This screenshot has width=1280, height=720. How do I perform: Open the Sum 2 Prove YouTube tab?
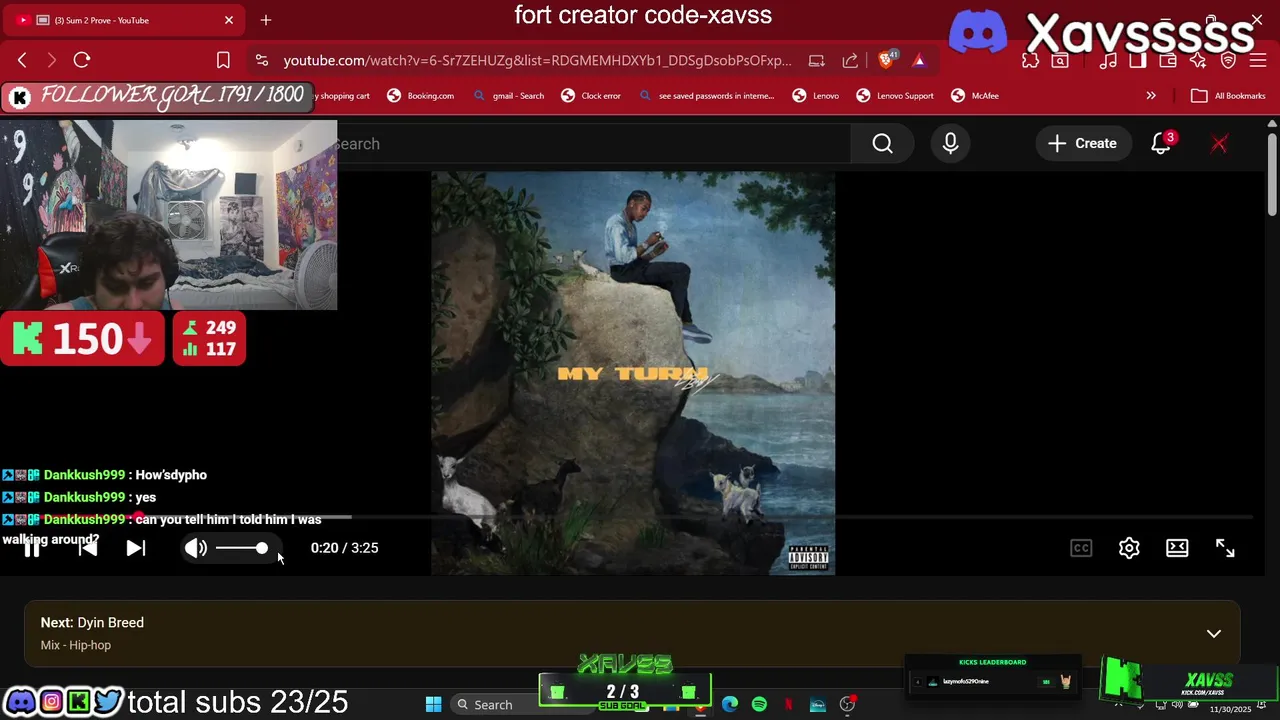pyautogui.click(x=123, y=20)
